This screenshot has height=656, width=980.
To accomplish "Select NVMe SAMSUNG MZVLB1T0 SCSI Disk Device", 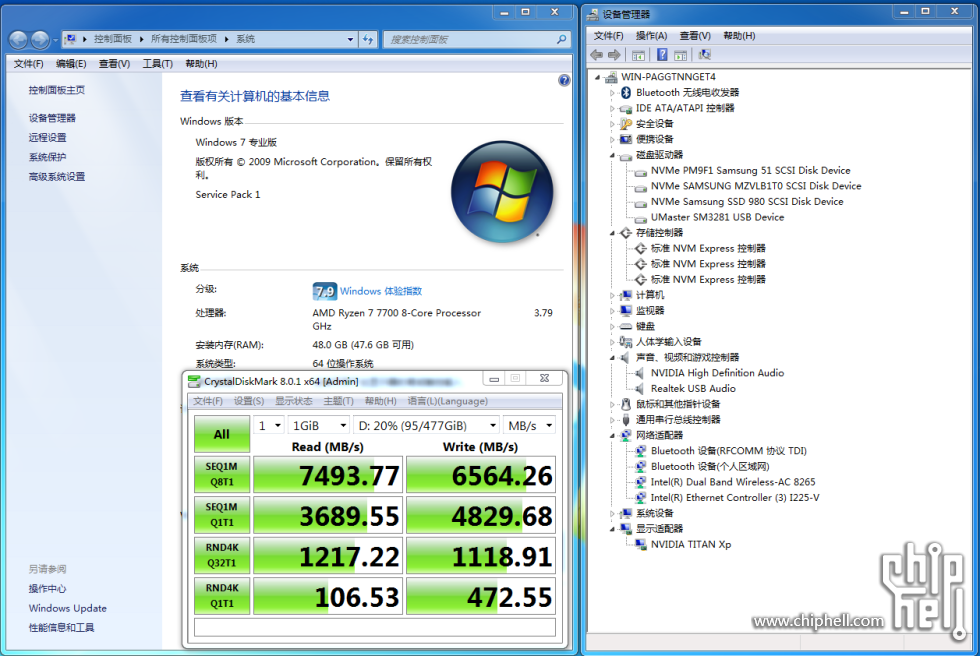I will 756,186.
